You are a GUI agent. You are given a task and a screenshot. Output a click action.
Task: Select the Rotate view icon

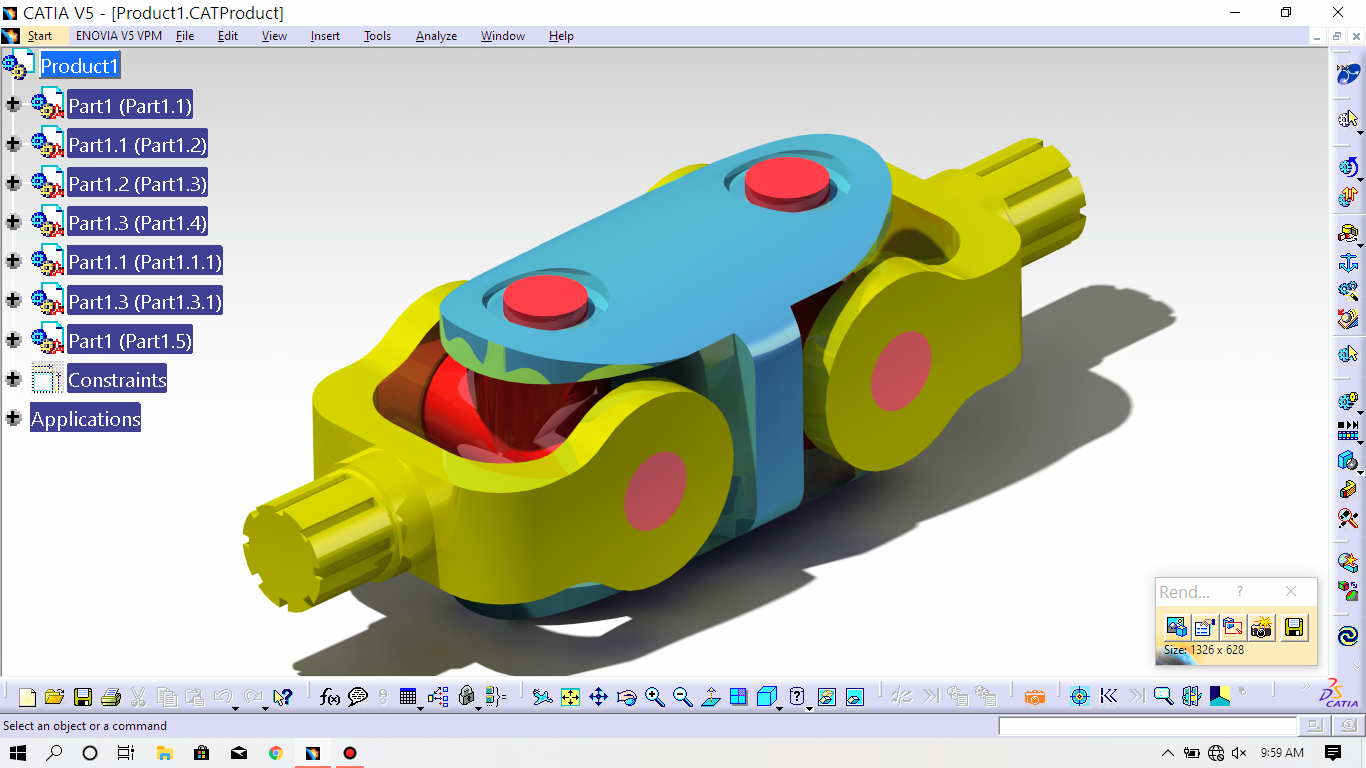(626, 697)
